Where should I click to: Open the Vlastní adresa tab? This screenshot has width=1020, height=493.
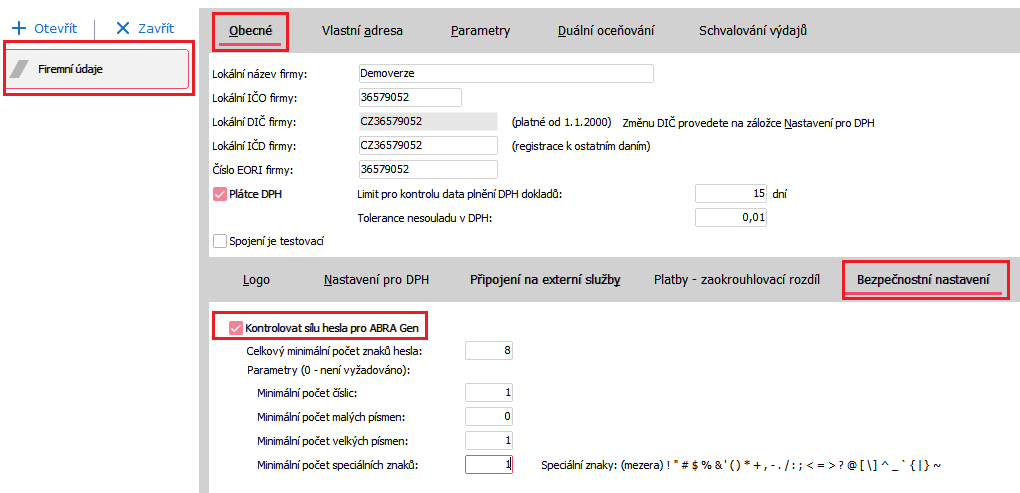point(362,30)
